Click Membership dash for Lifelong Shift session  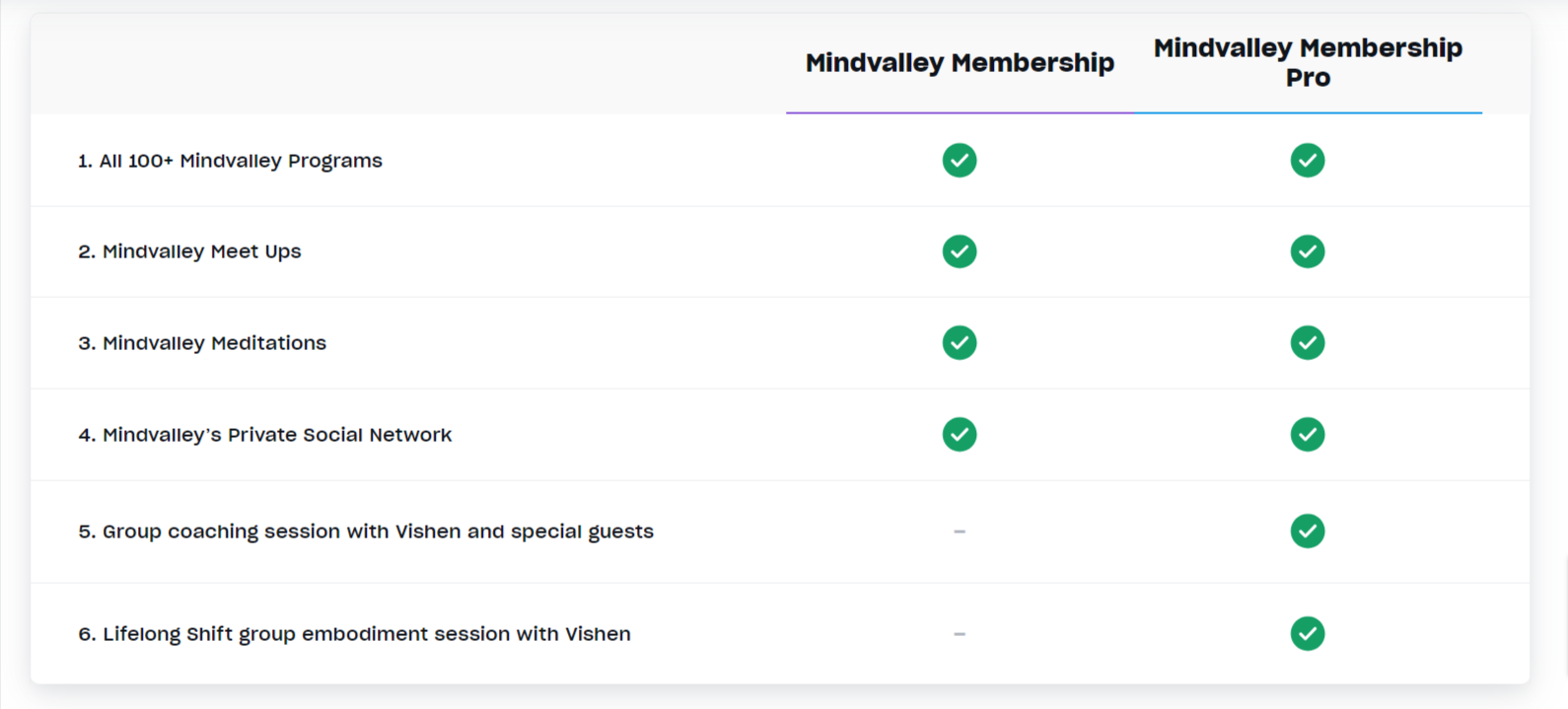(x=959, y=634)
